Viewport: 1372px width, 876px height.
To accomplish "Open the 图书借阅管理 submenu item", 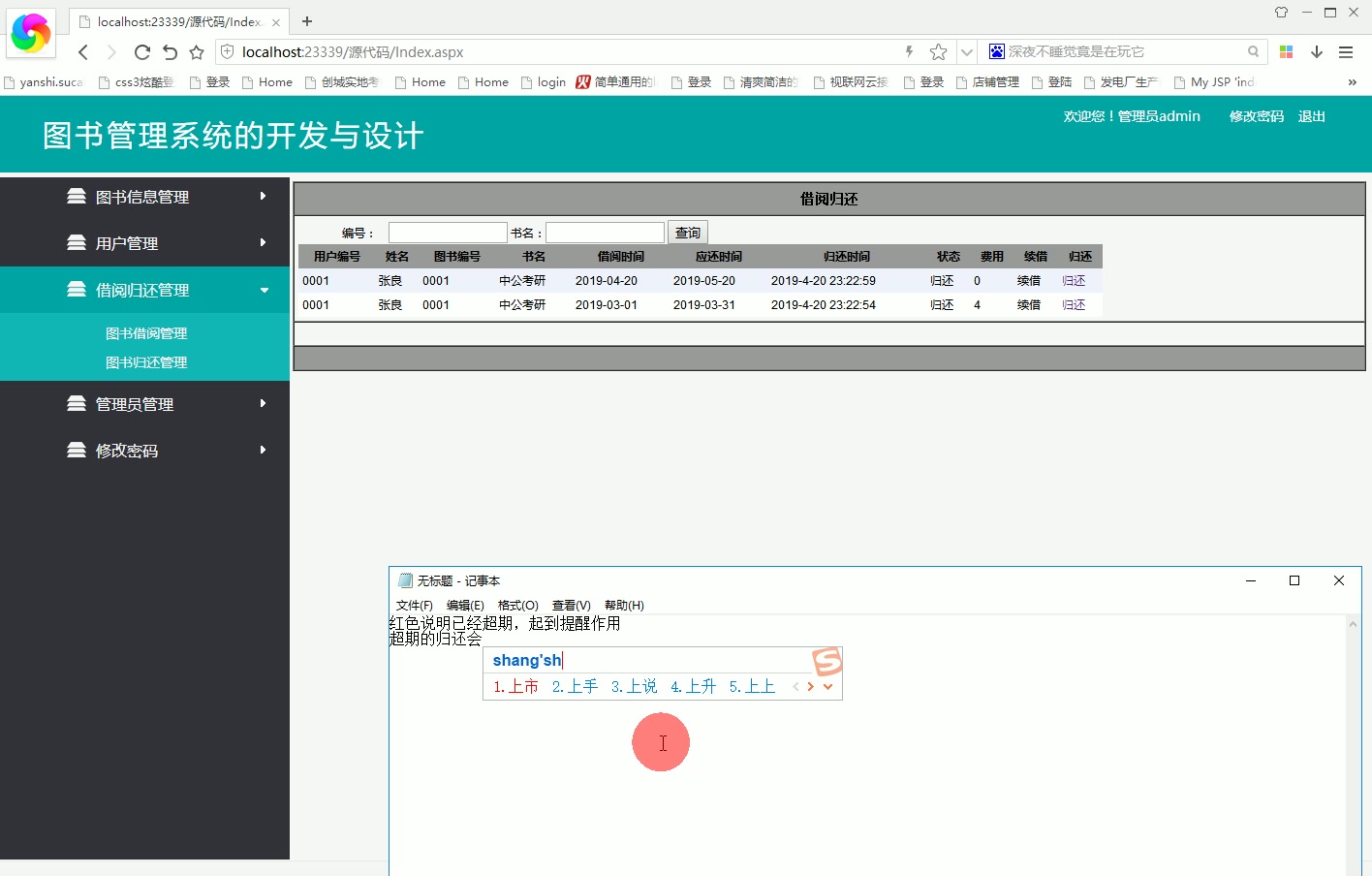I will click(146, 333).
